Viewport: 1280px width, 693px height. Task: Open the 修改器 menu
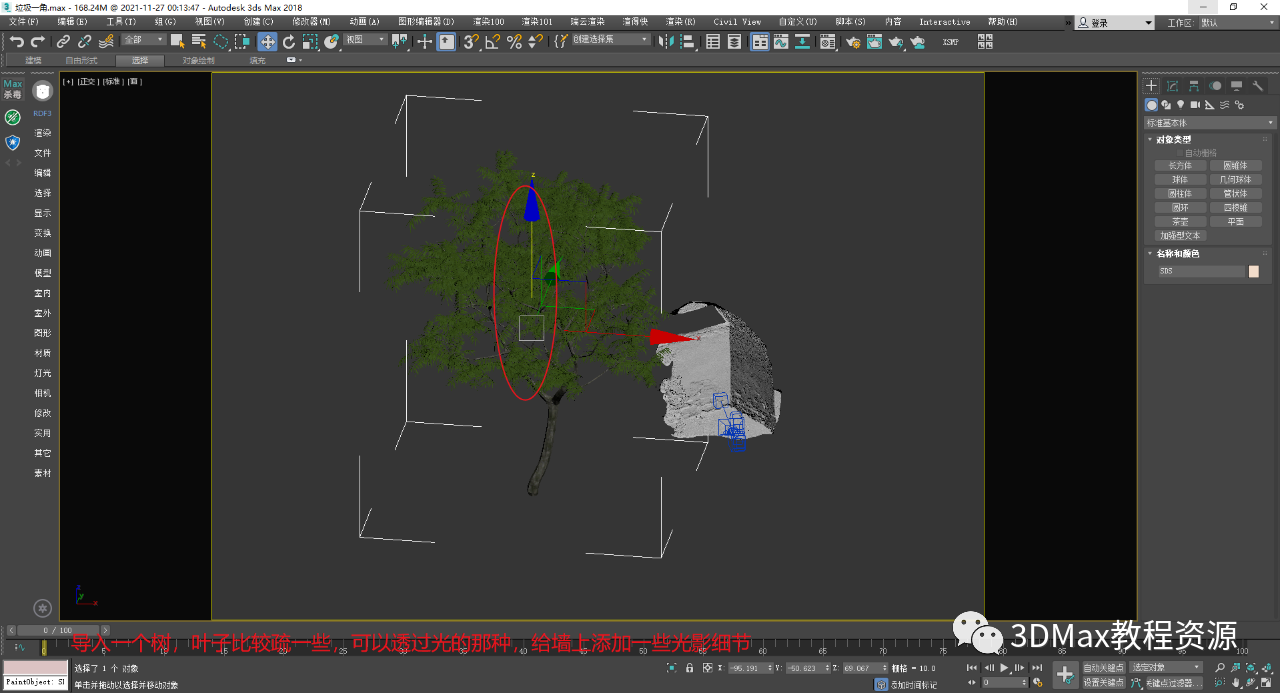311,21
